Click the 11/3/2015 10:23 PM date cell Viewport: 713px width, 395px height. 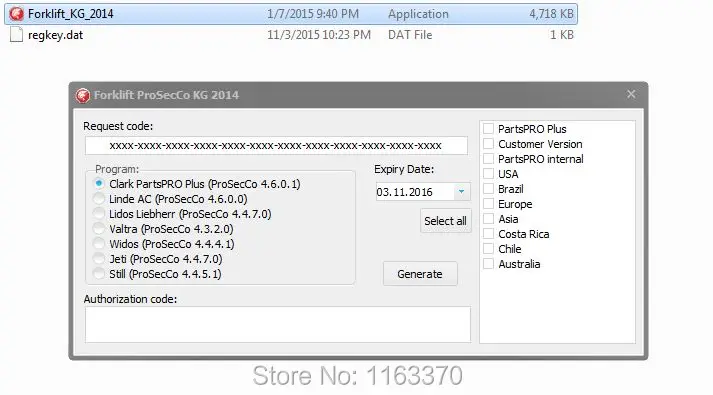click(x=319, y=35)
